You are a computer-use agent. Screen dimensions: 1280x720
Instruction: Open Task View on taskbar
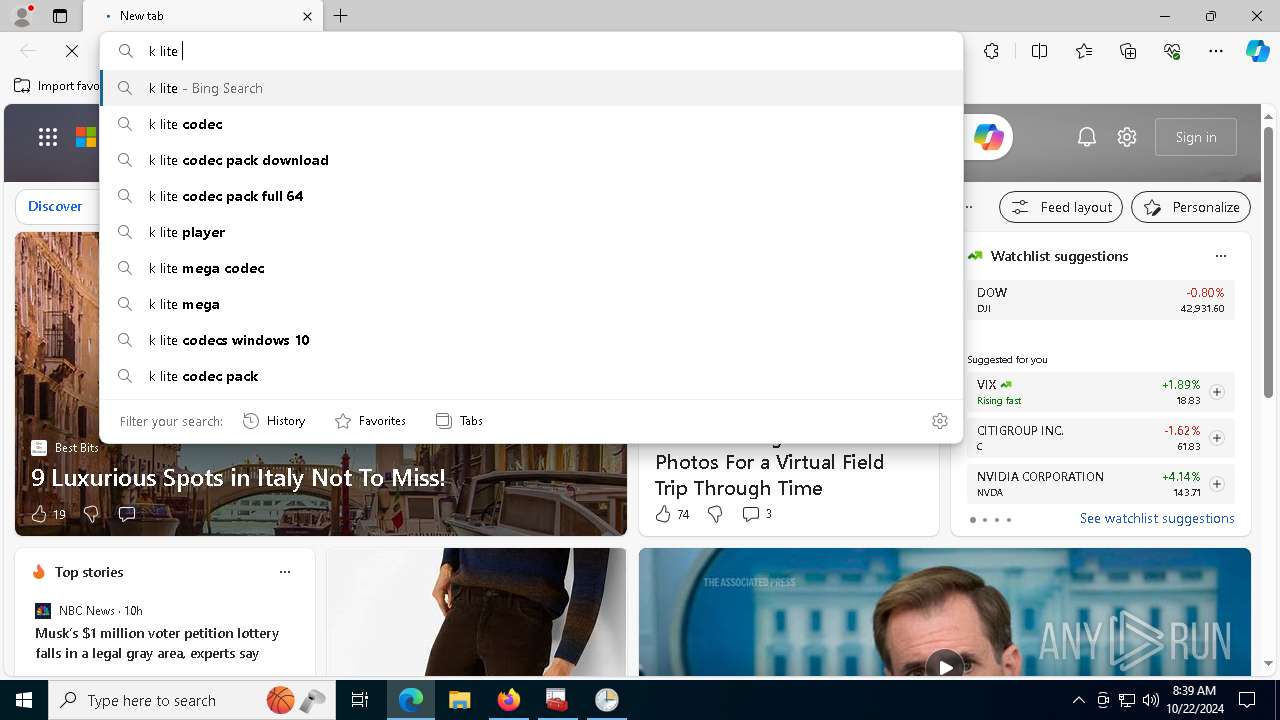360,700
